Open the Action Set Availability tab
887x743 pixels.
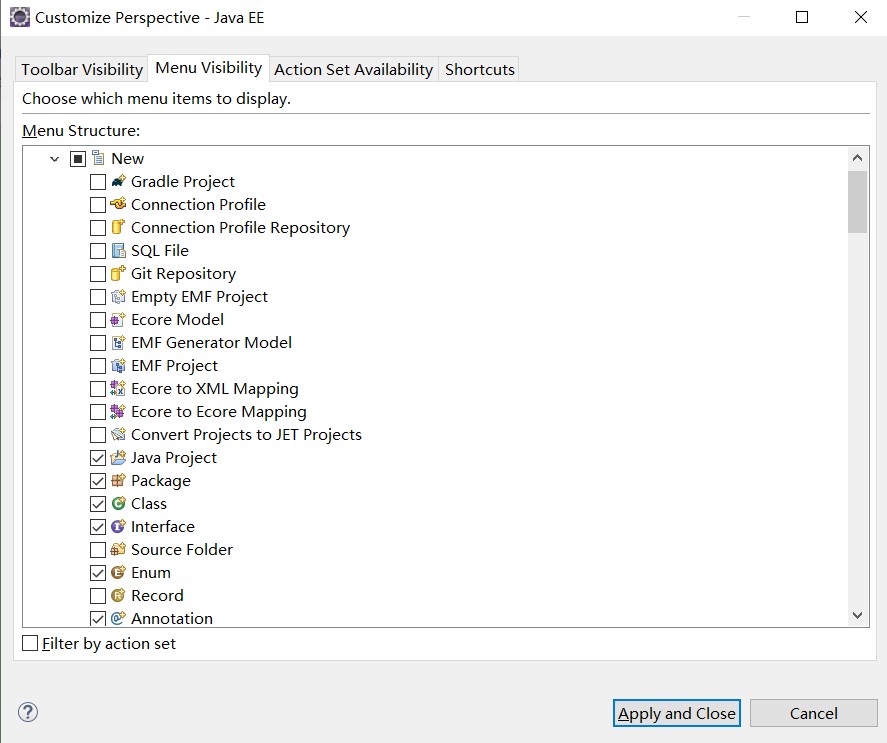tap(354, 69)
